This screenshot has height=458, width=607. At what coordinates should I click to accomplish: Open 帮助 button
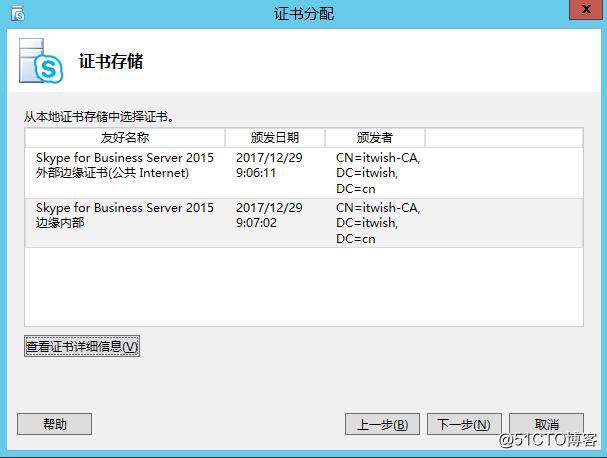pos(55,424)
